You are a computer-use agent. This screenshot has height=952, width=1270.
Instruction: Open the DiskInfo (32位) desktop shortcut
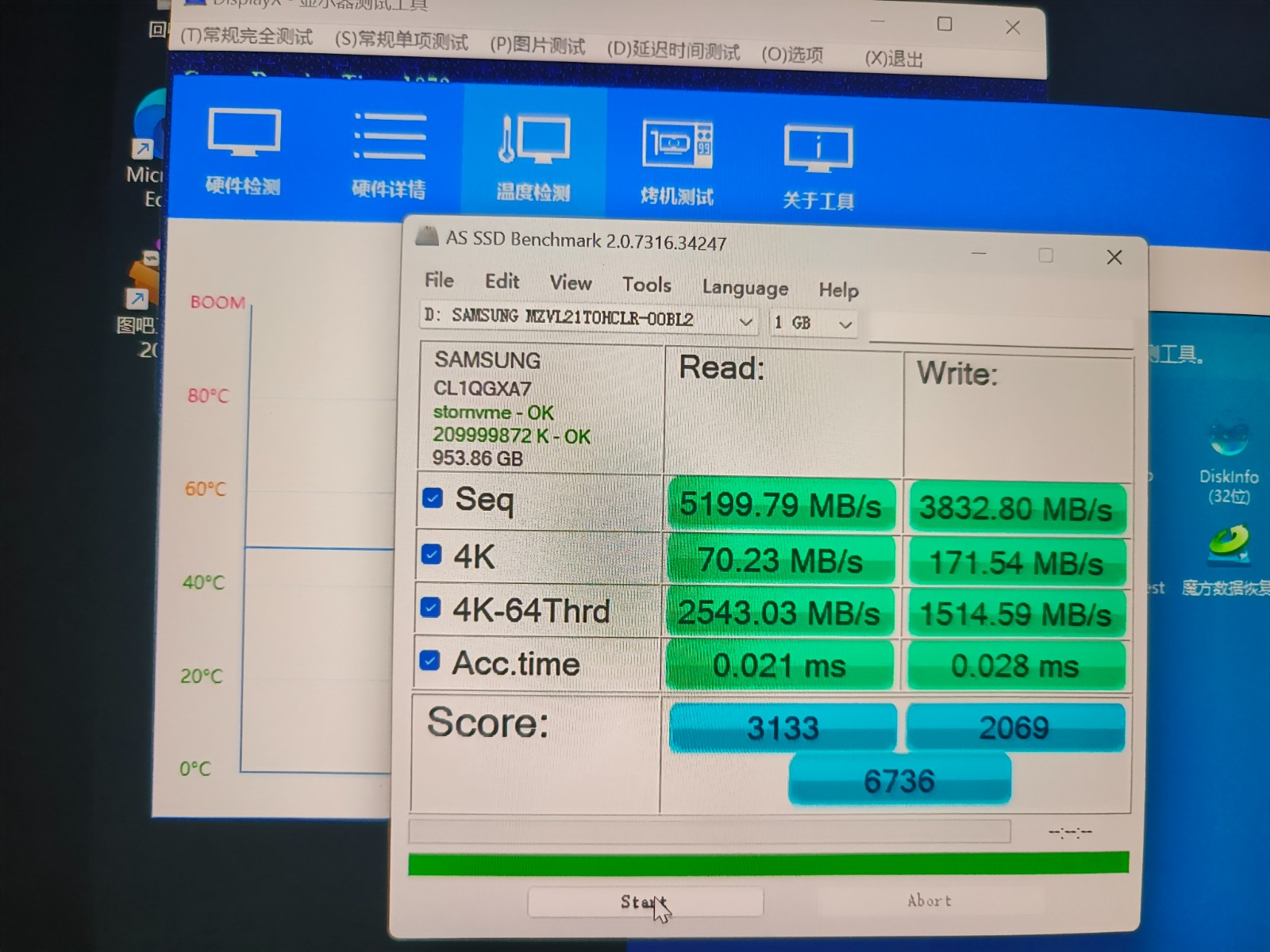pos(1229,458)
